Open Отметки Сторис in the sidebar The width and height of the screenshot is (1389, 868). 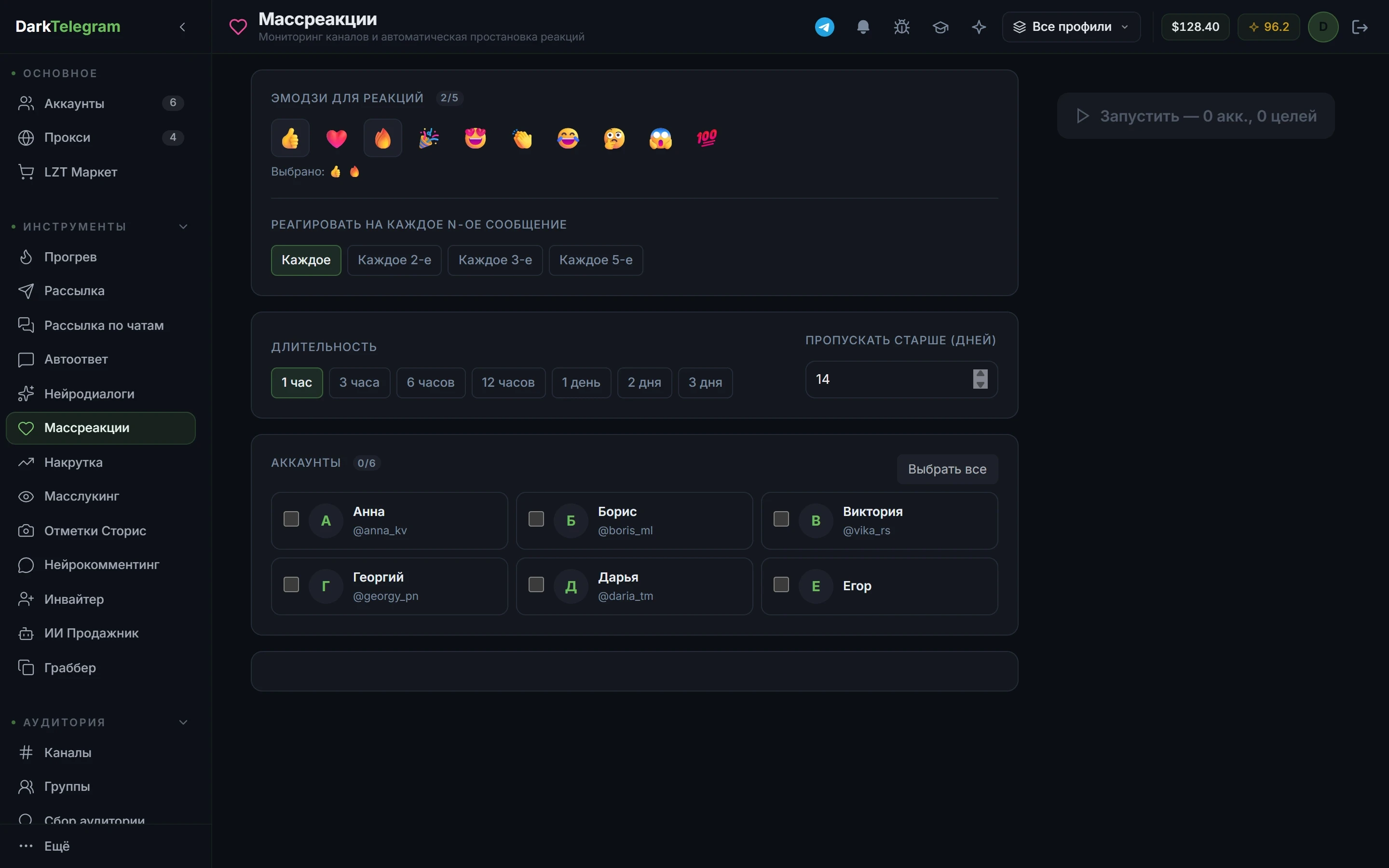pos(100,530)
